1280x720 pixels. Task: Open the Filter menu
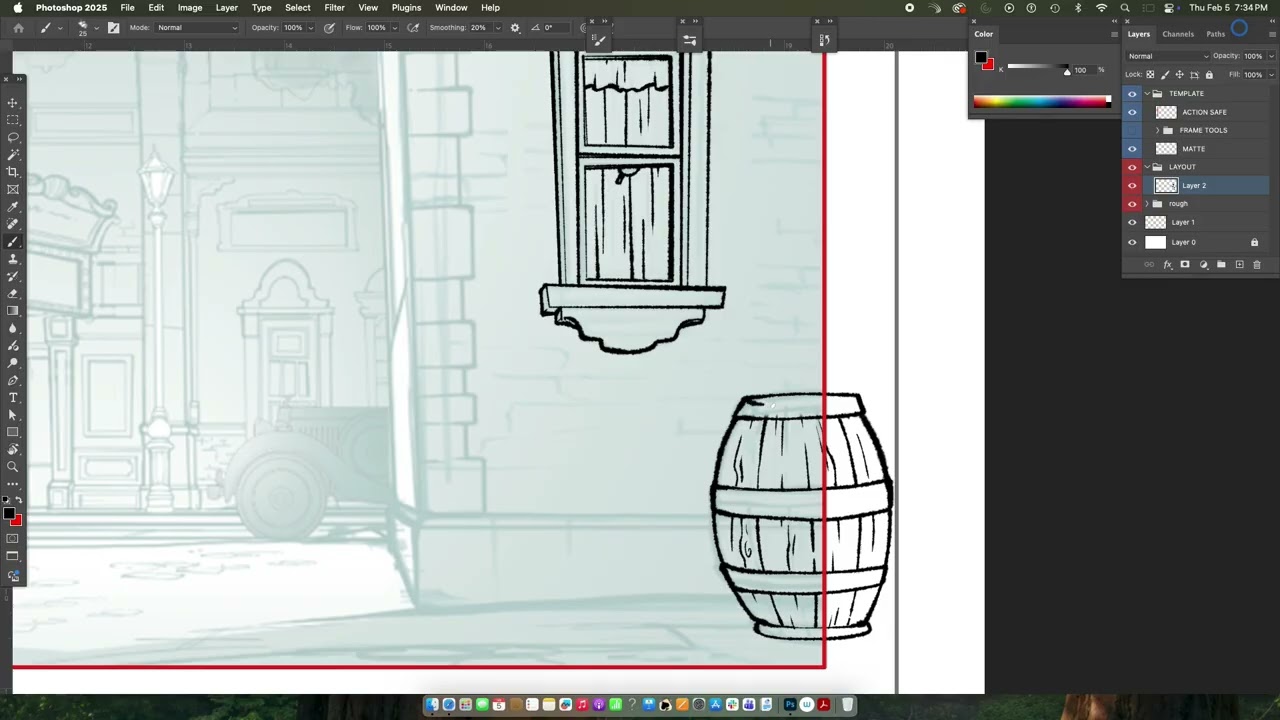tap(334, 7)
